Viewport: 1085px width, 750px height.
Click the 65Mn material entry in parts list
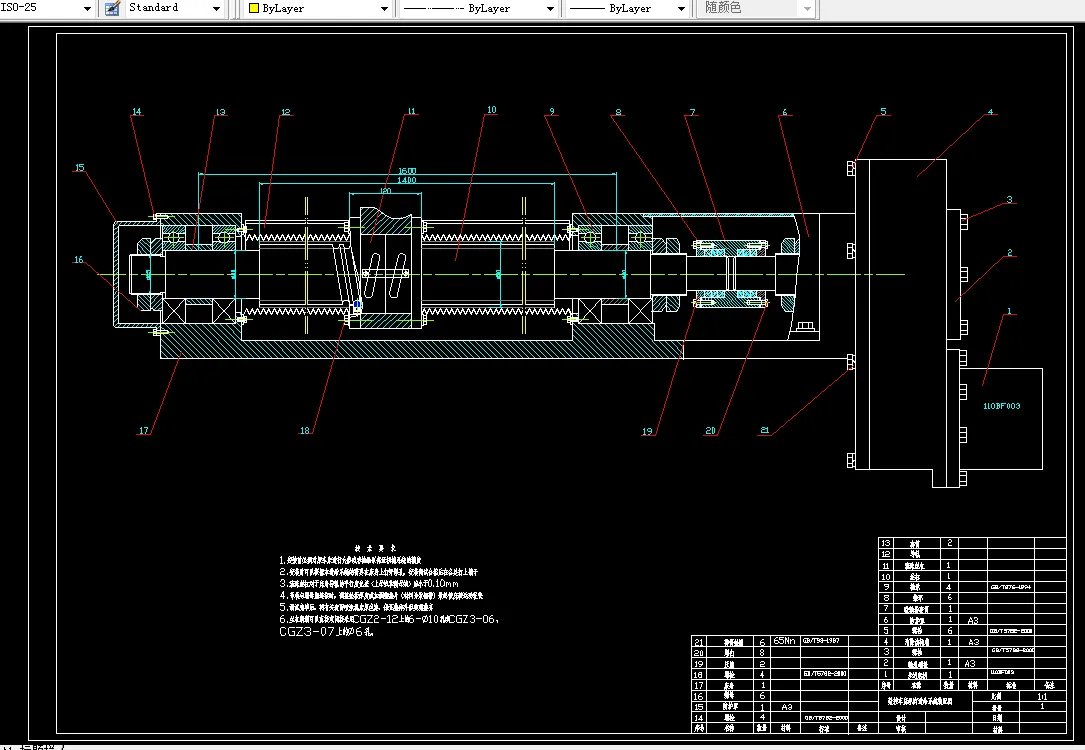coord(784,641)
